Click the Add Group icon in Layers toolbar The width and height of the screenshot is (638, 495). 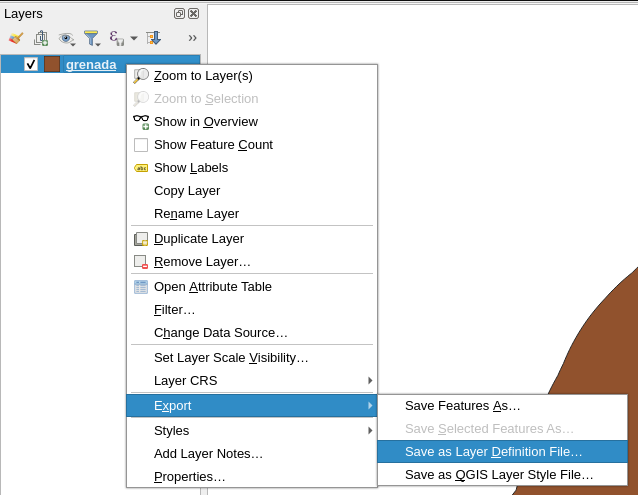click(x=41, y=38)
